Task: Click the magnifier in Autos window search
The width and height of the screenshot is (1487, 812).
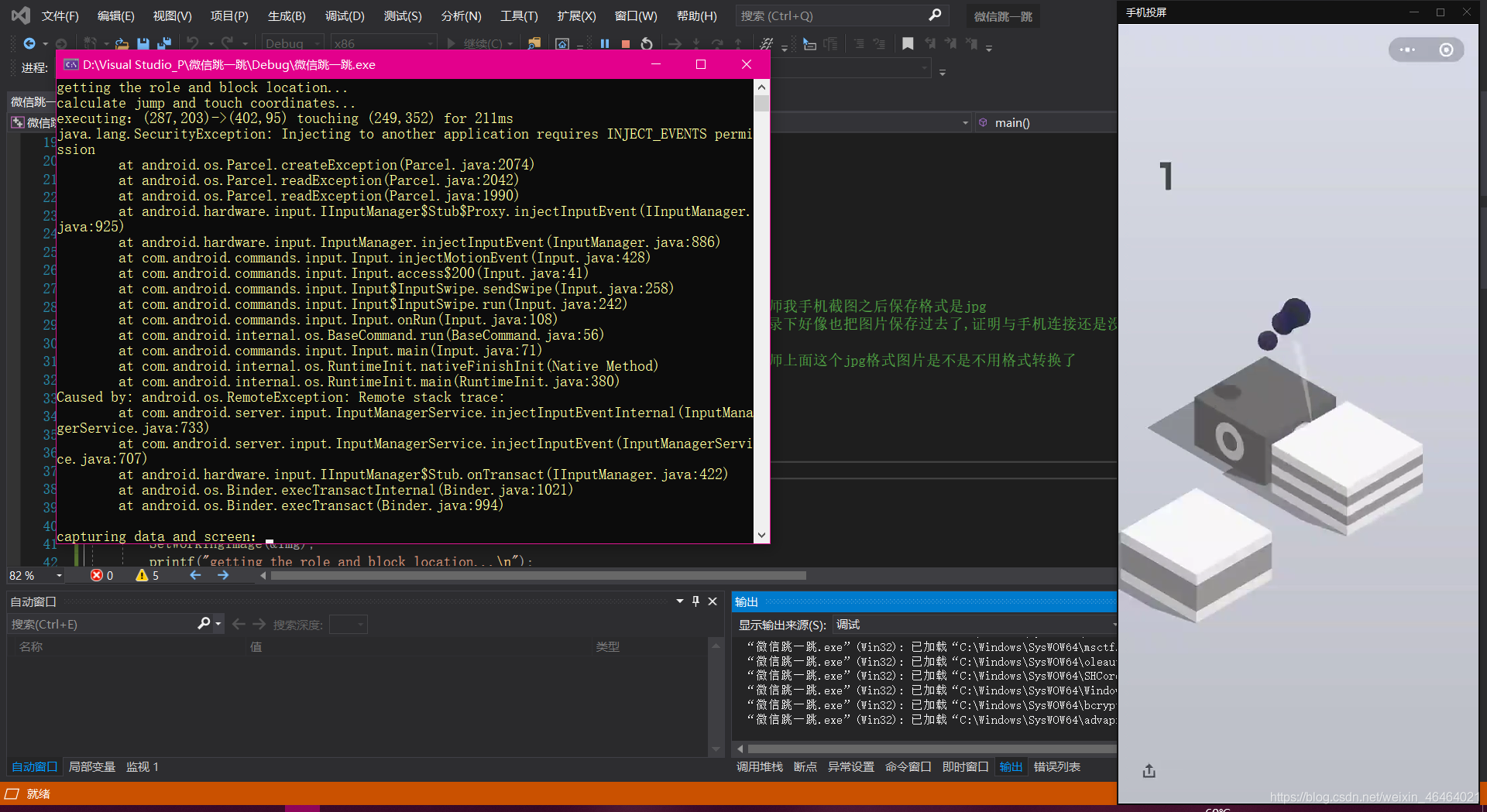Action: pos(204,624)
